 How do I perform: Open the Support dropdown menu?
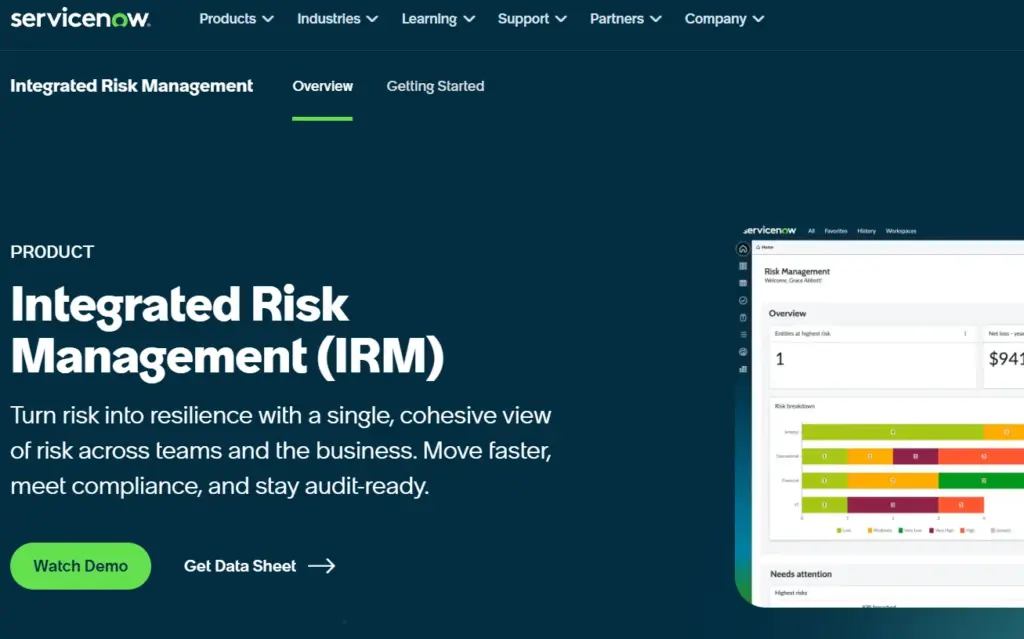532,19
